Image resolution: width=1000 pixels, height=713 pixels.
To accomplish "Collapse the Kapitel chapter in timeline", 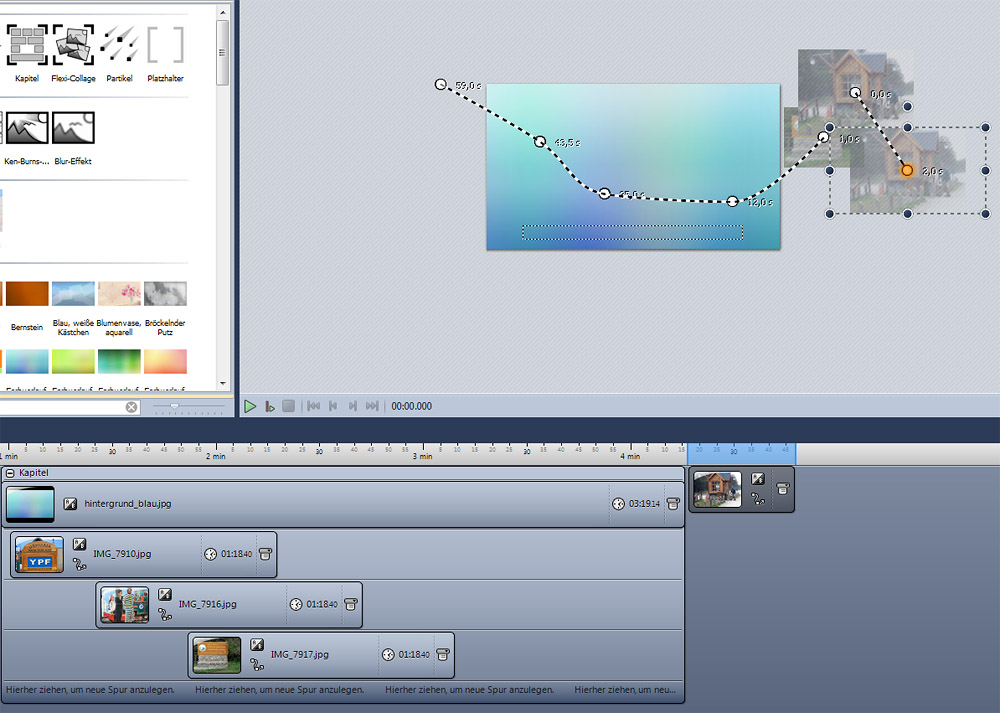I will (10, 473).
